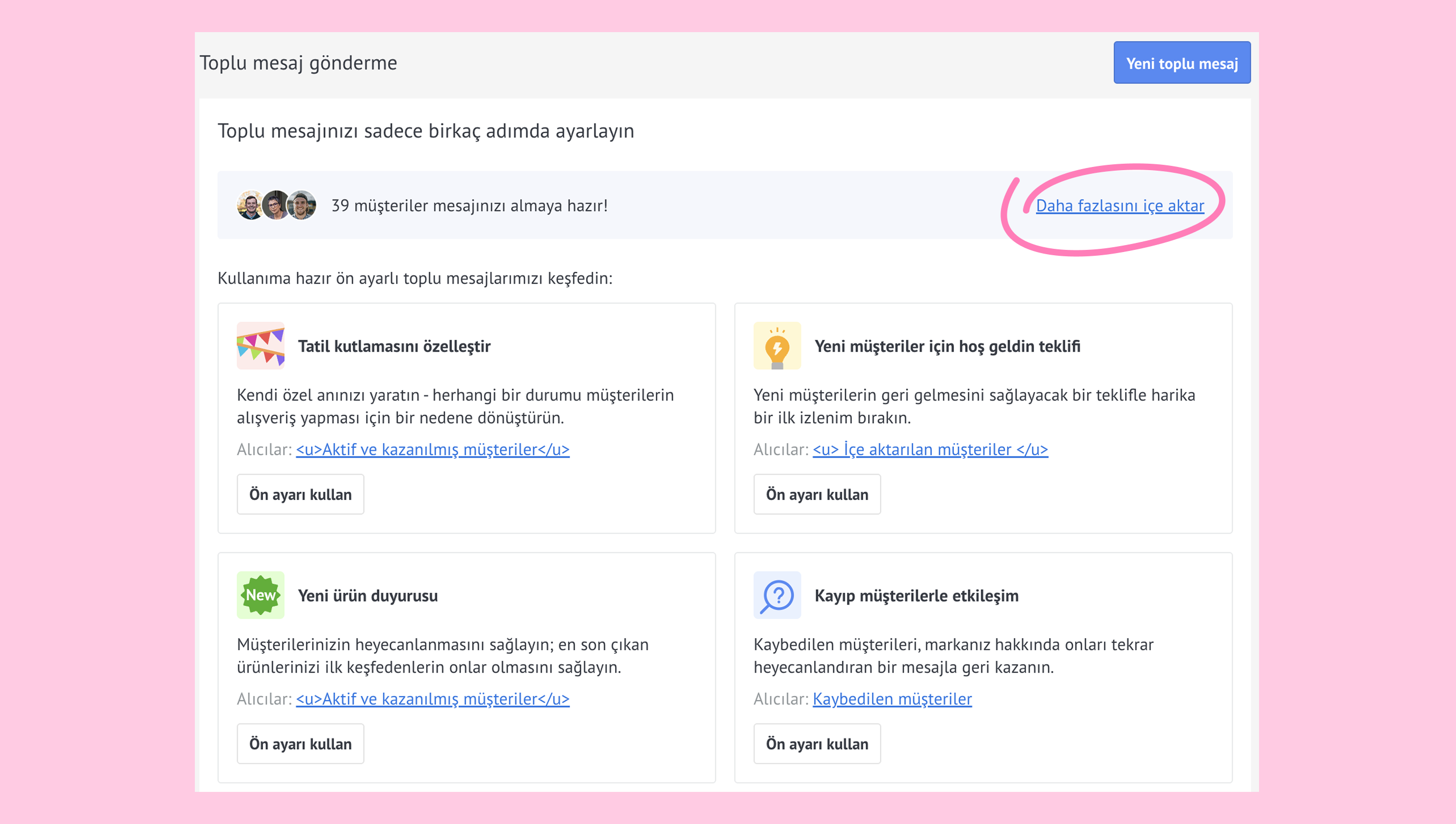Screen dimensions: 1456x824
Task: Use preset for Kayıp müşterilerle etkileşim
Action: [817, 744]
